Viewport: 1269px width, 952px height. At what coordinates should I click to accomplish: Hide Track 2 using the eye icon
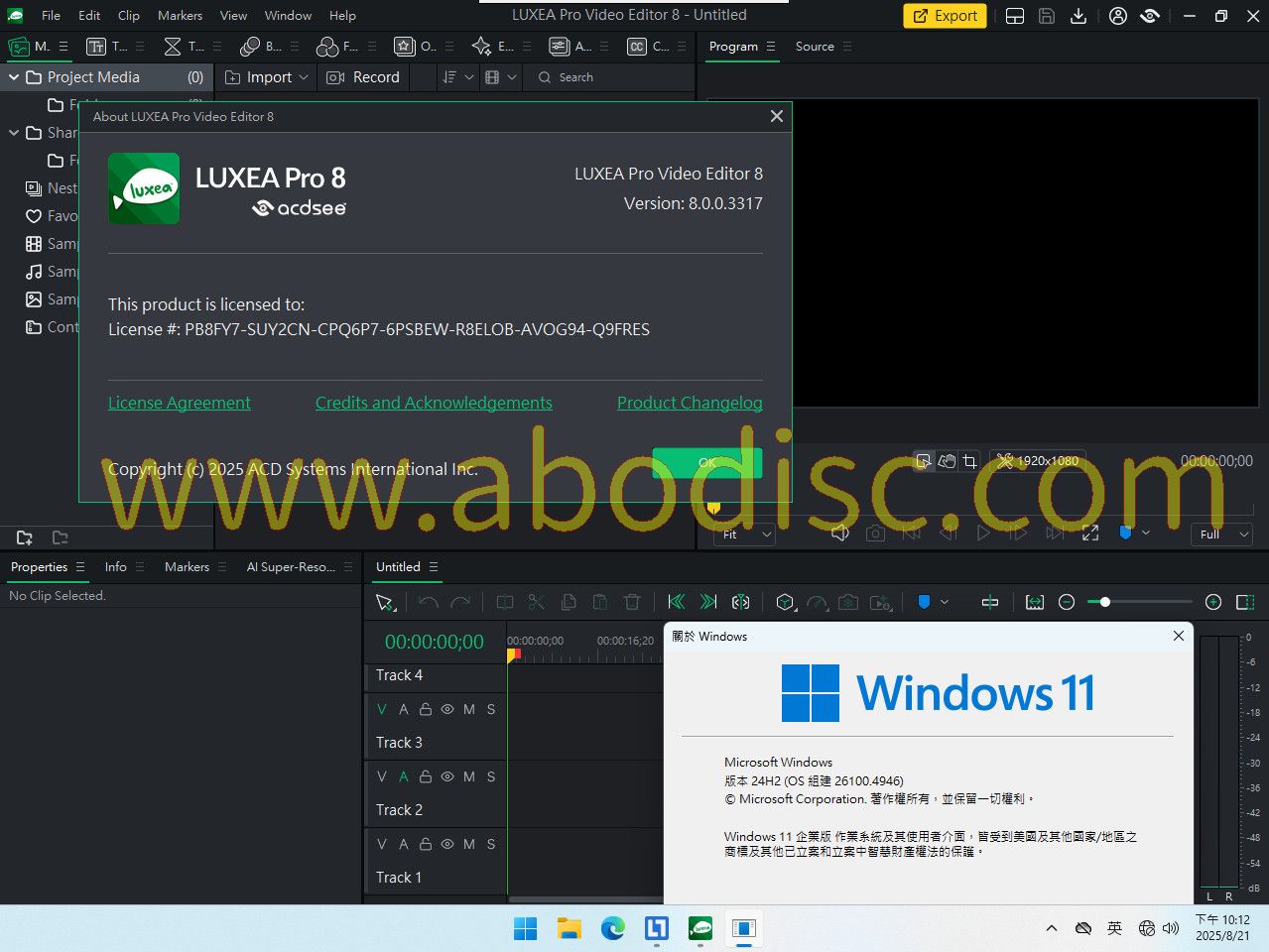click(x=447, y=776)
